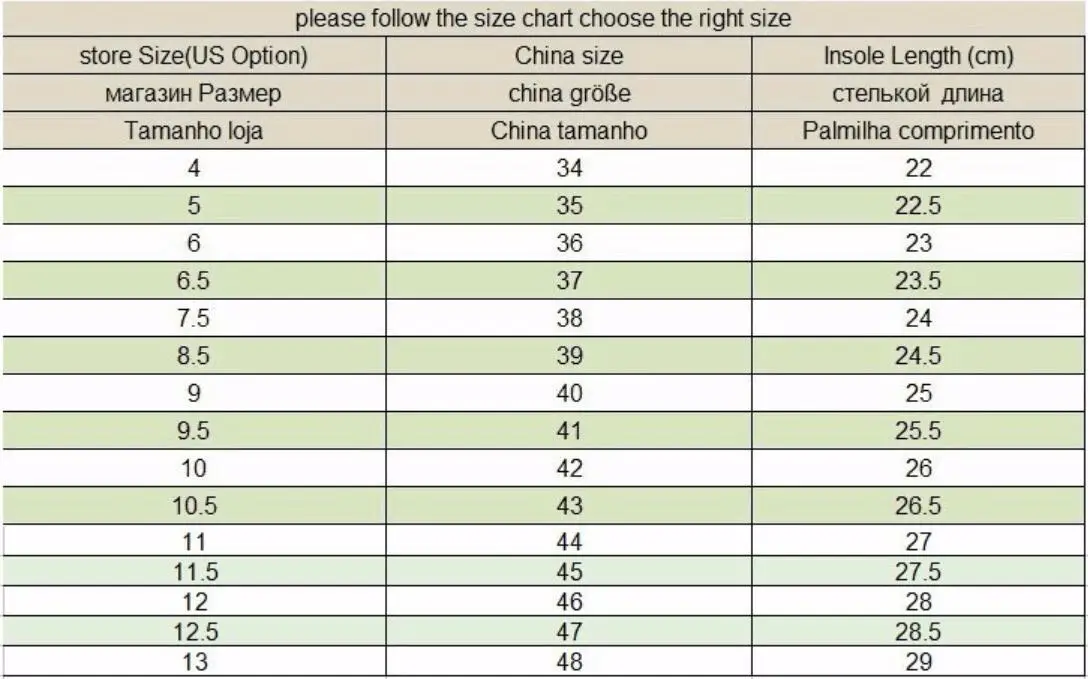1088x679 pixels.
Task: Click the 'store Size(US Option)' header cell
Action: (x=194, y=55)
